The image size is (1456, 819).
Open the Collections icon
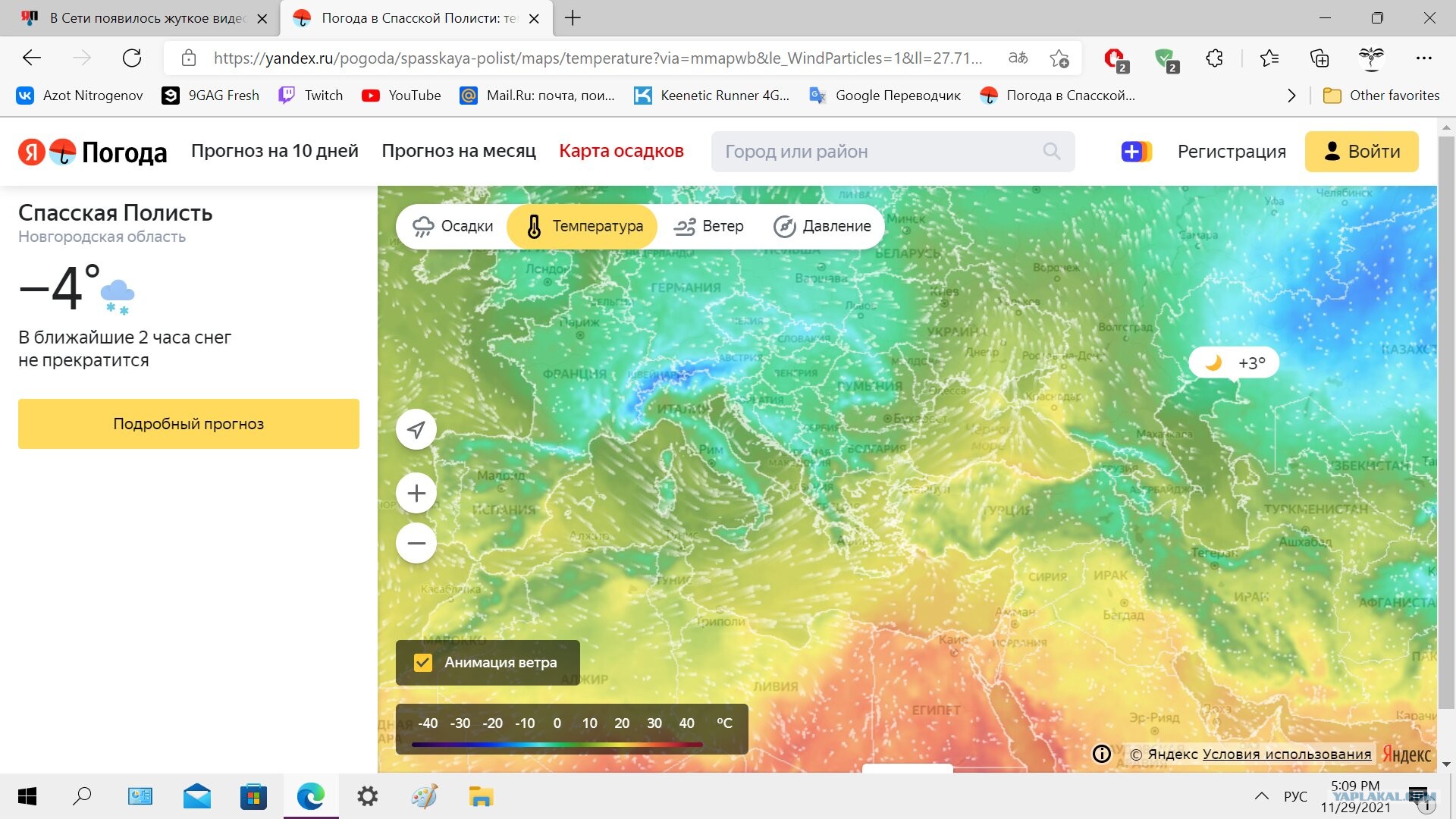coord(1319,58)
